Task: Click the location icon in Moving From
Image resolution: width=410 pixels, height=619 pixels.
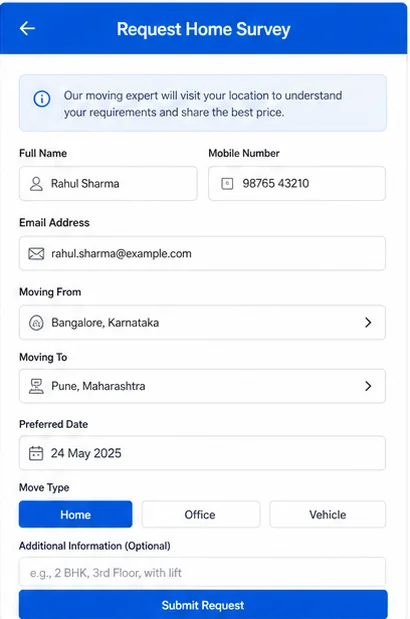Action: (36, 323)
